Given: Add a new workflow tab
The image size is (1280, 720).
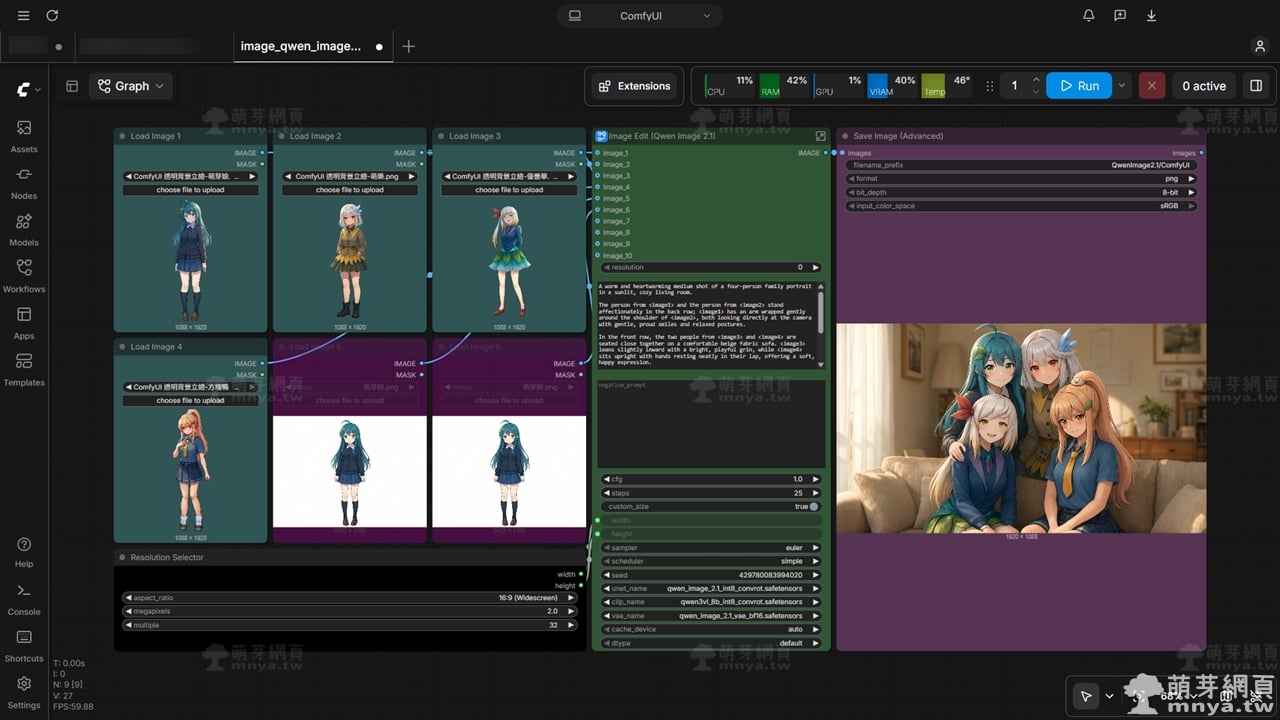Looking at the screenshot, I should [x=408, y=46].
